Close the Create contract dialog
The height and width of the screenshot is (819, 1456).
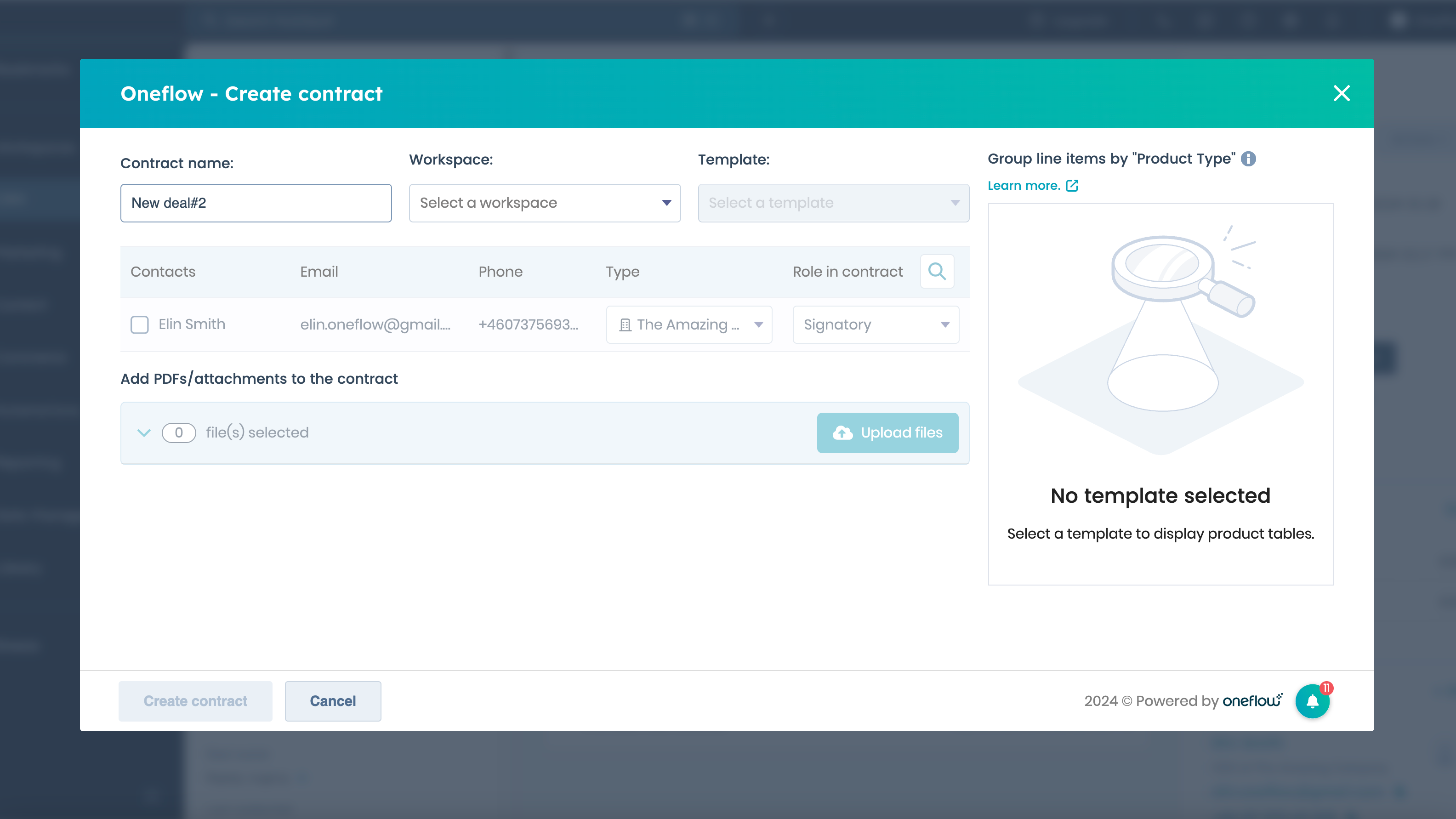click(1341, 93)
